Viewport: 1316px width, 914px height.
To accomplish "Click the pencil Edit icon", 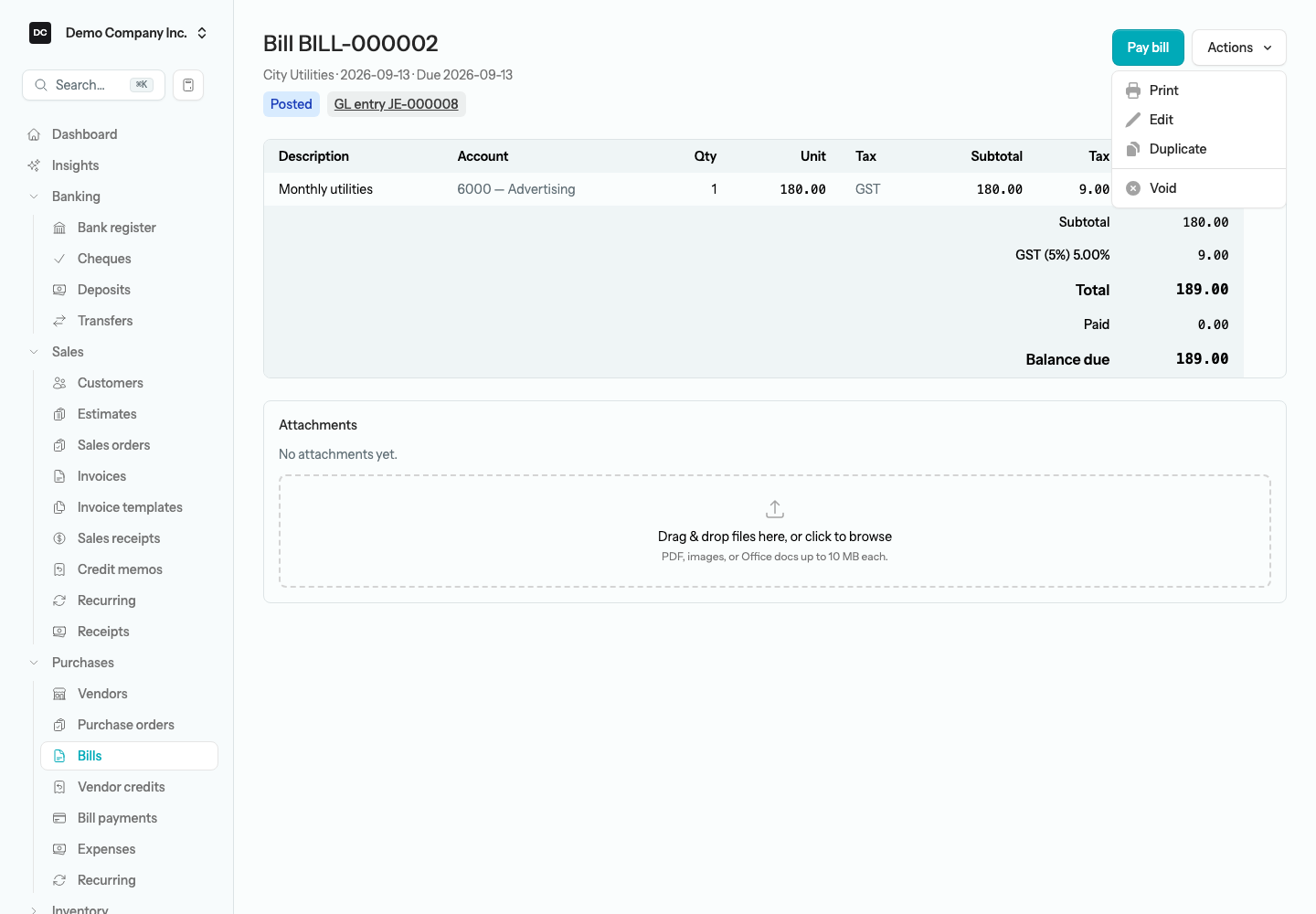I will tap(1133, 120).
